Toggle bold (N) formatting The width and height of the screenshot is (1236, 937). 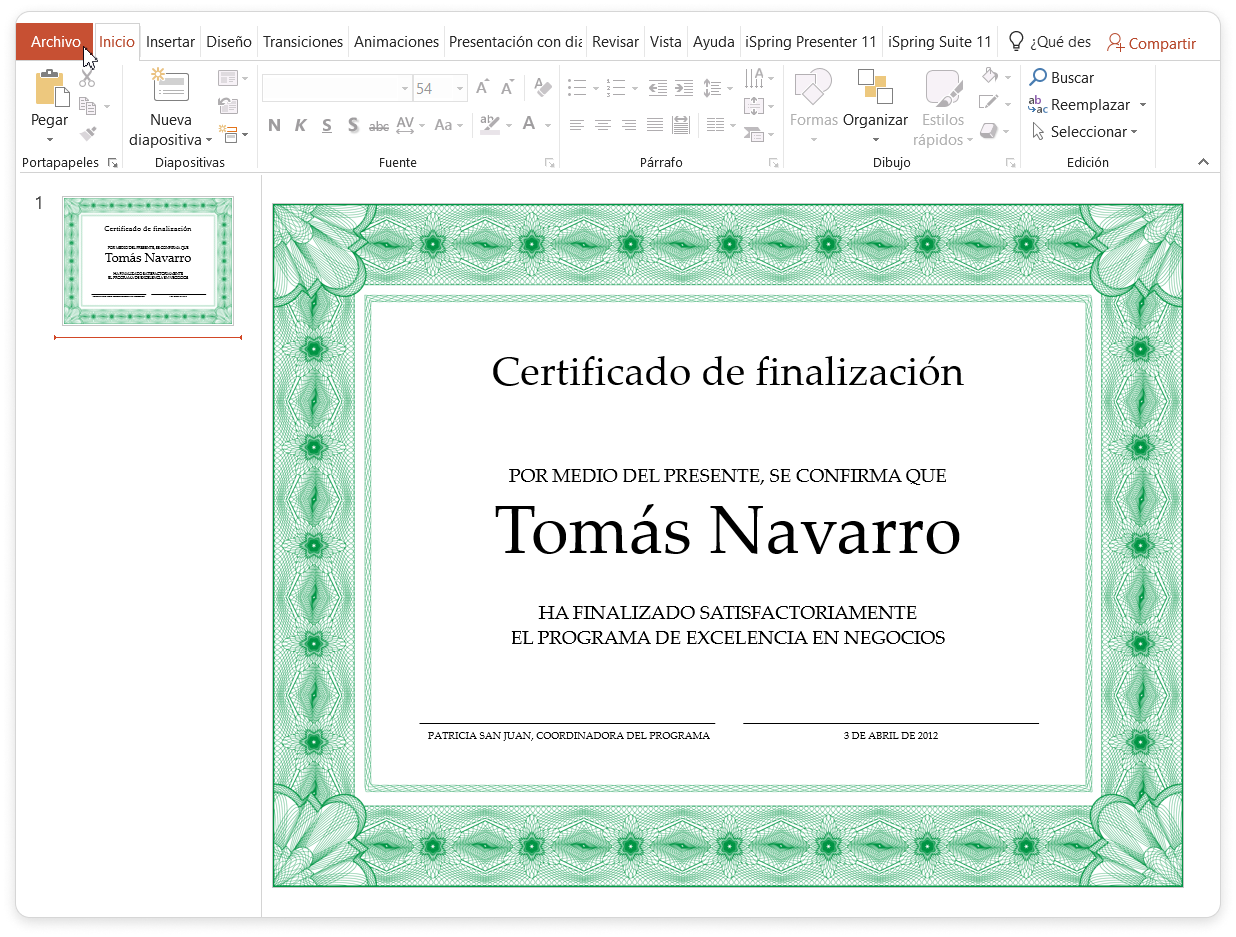point(274,125)
